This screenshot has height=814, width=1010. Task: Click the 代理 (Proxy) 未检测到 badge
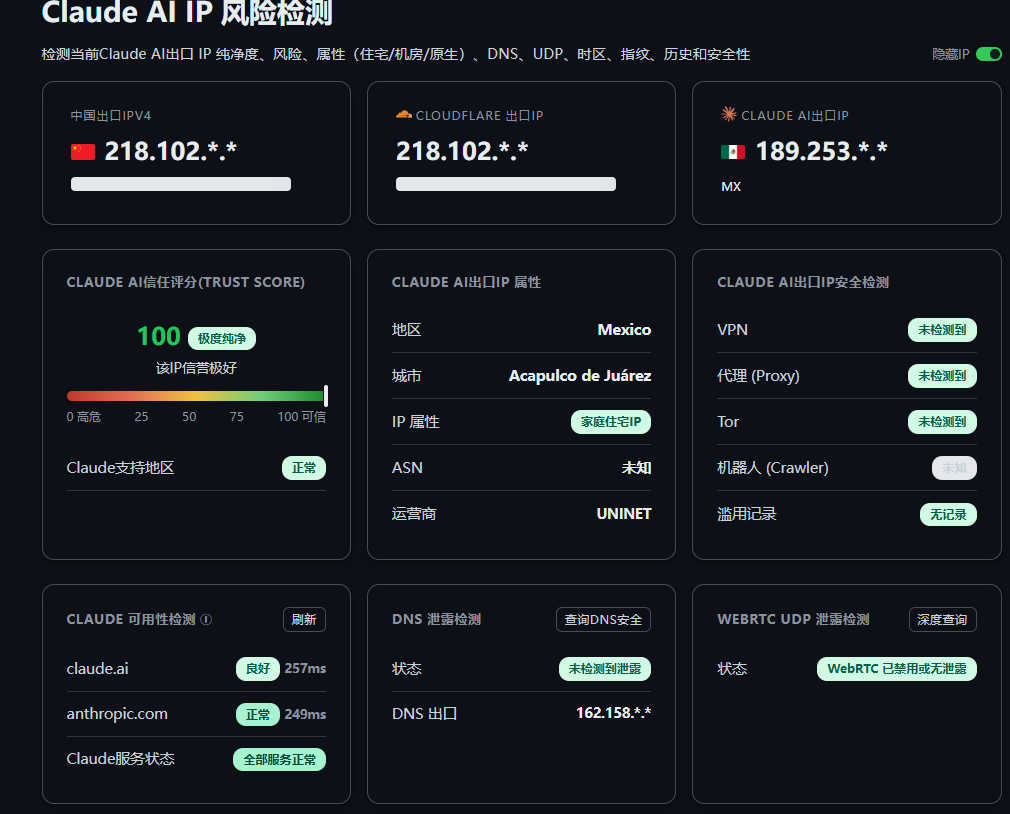coord(942,375)
